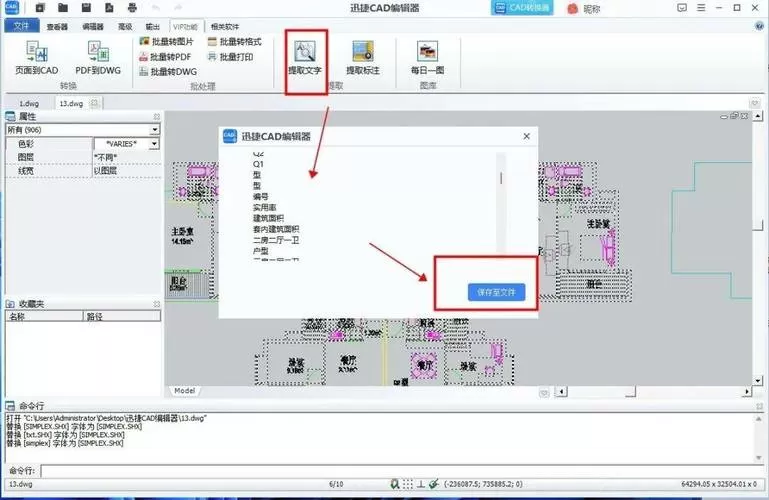Screen dimensions: 769x500
Task: Open 批量转格式 batch format tool
Action: tap(235, 42)
